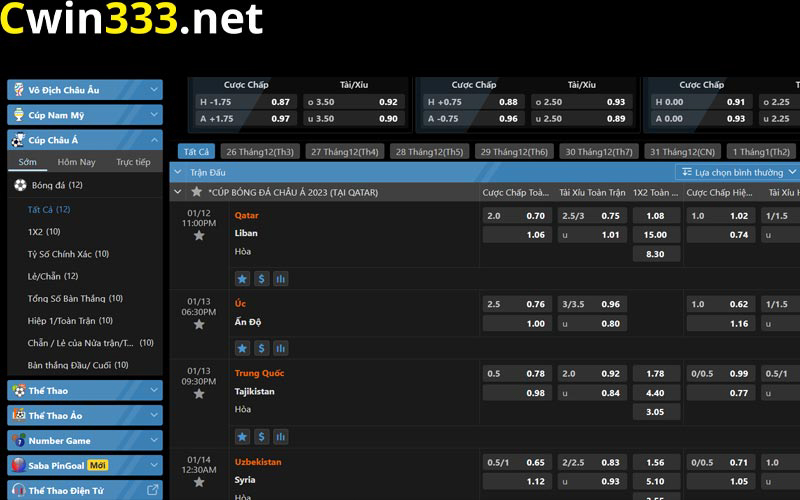
Task: Select the 31 Tháng12(CN) date tab
Action: (x=683, y=152)
